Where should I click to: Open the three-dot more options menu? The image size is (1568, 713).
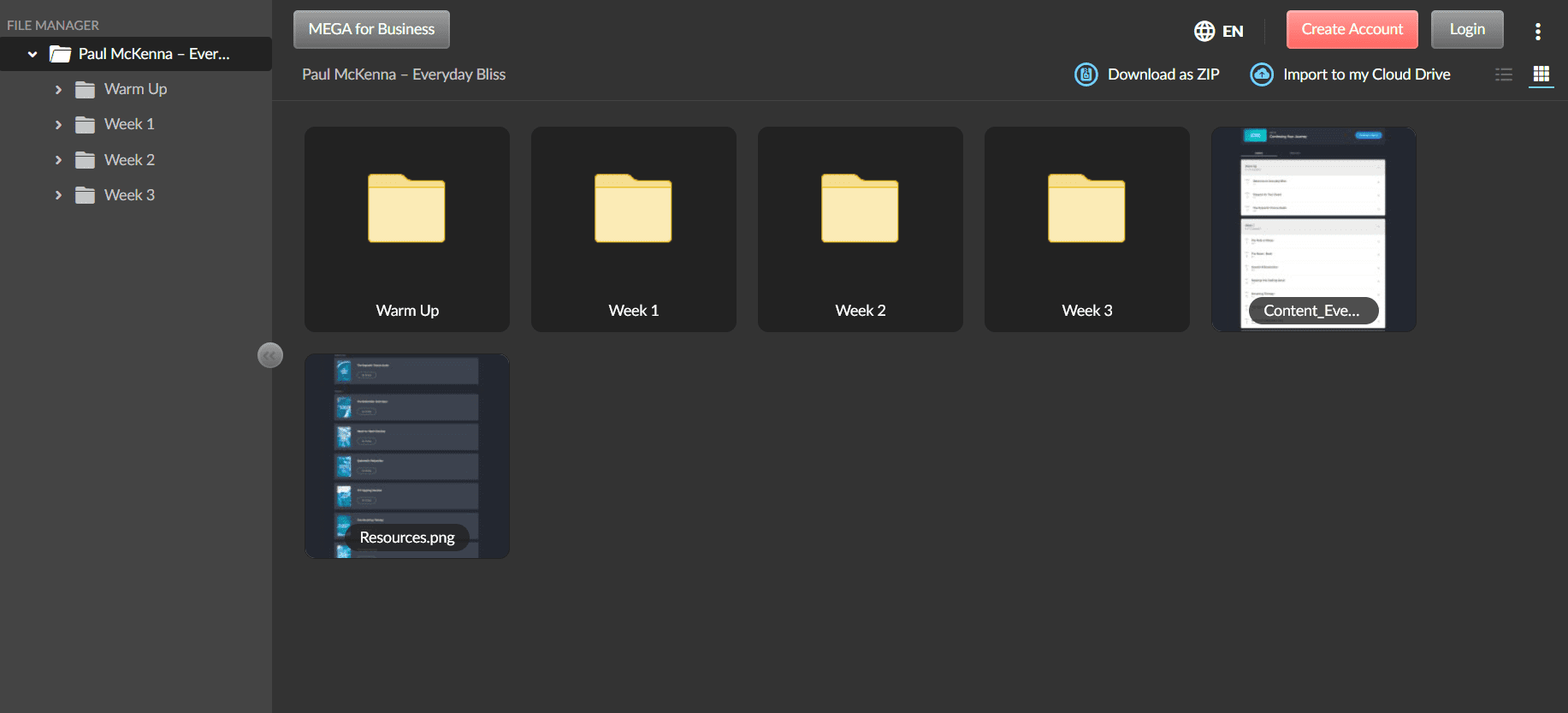[1538, 32]
